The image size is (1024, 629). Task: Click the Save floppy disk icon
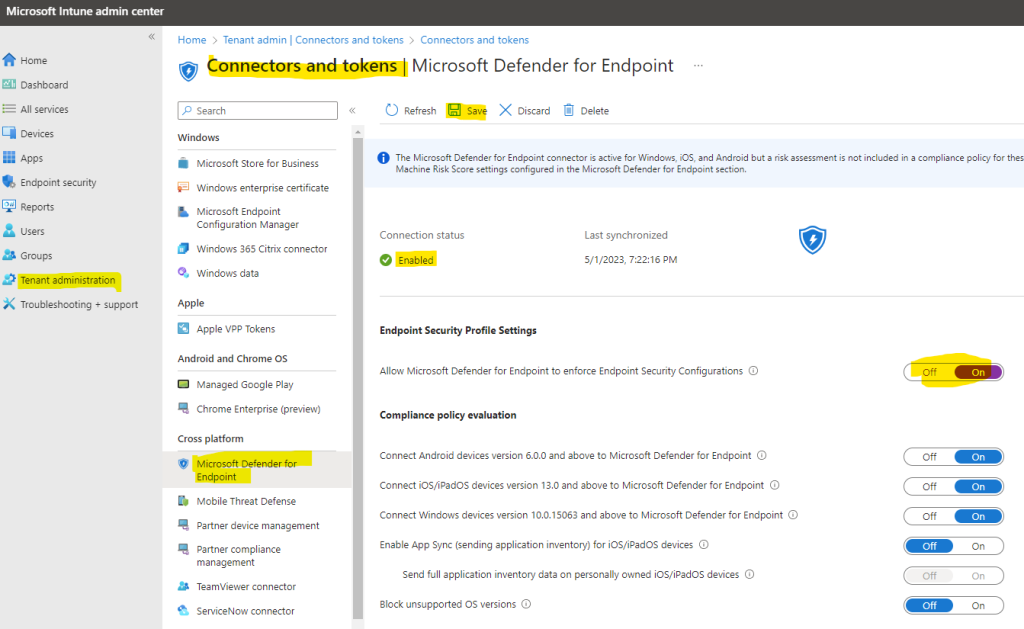pos(455,110)
